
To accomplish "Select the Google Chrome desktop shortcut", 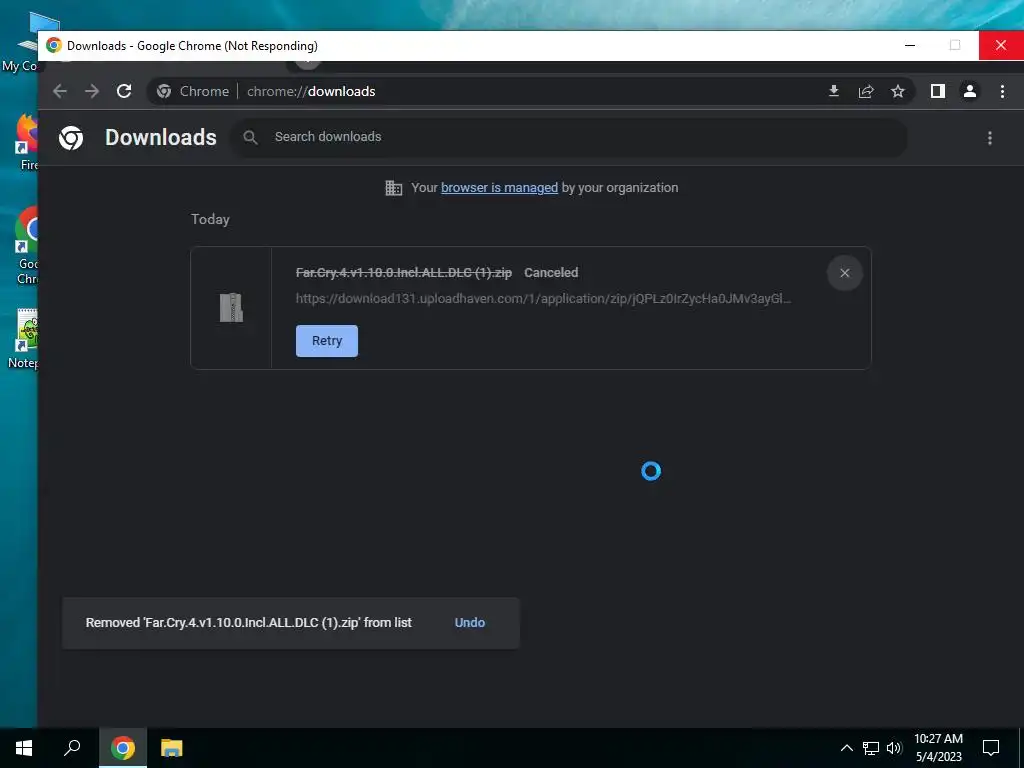I will [27, 246].
